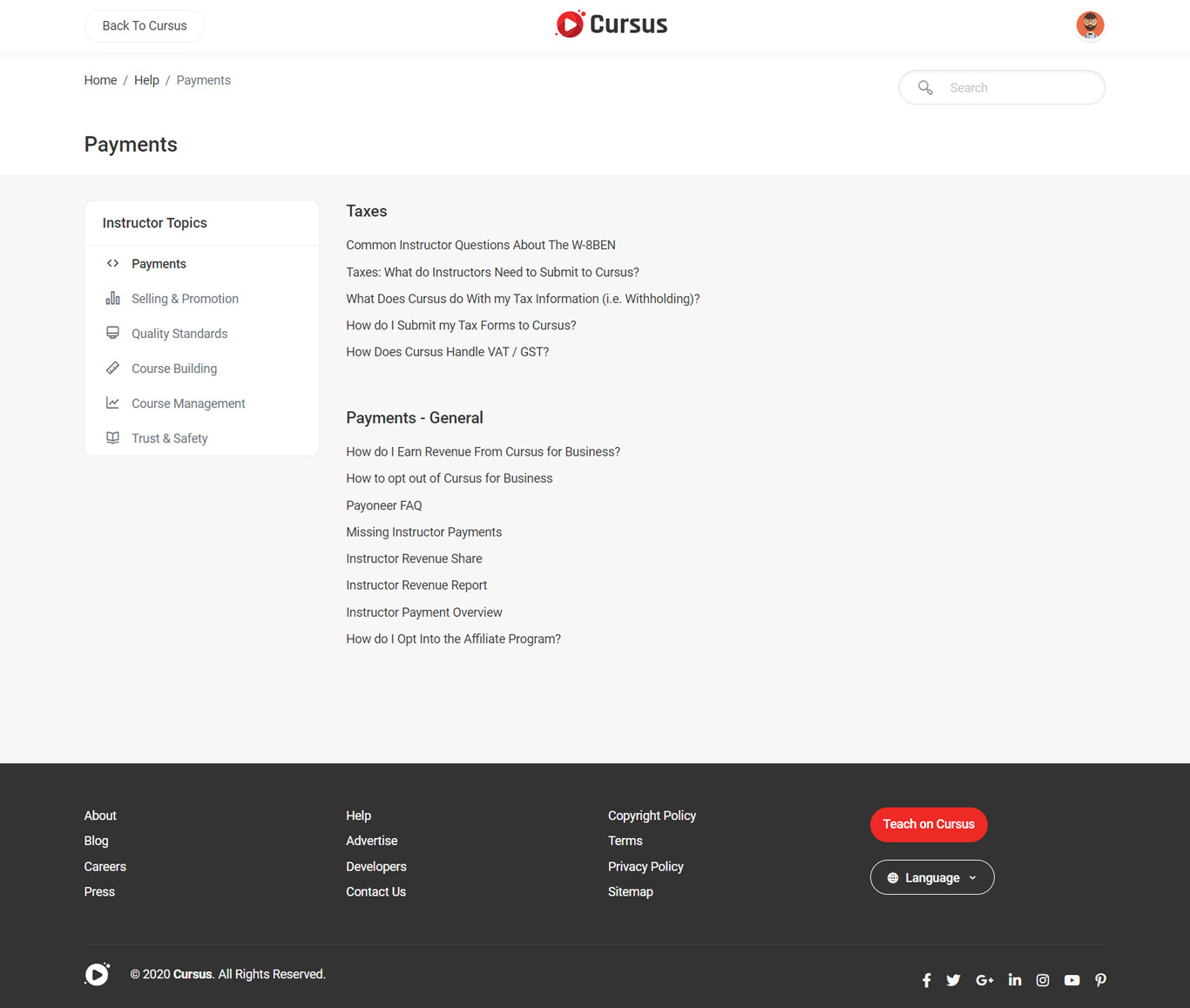Click the Google Plus icon
Screen dimensions: 1190x1008
[x=984, y=980]
